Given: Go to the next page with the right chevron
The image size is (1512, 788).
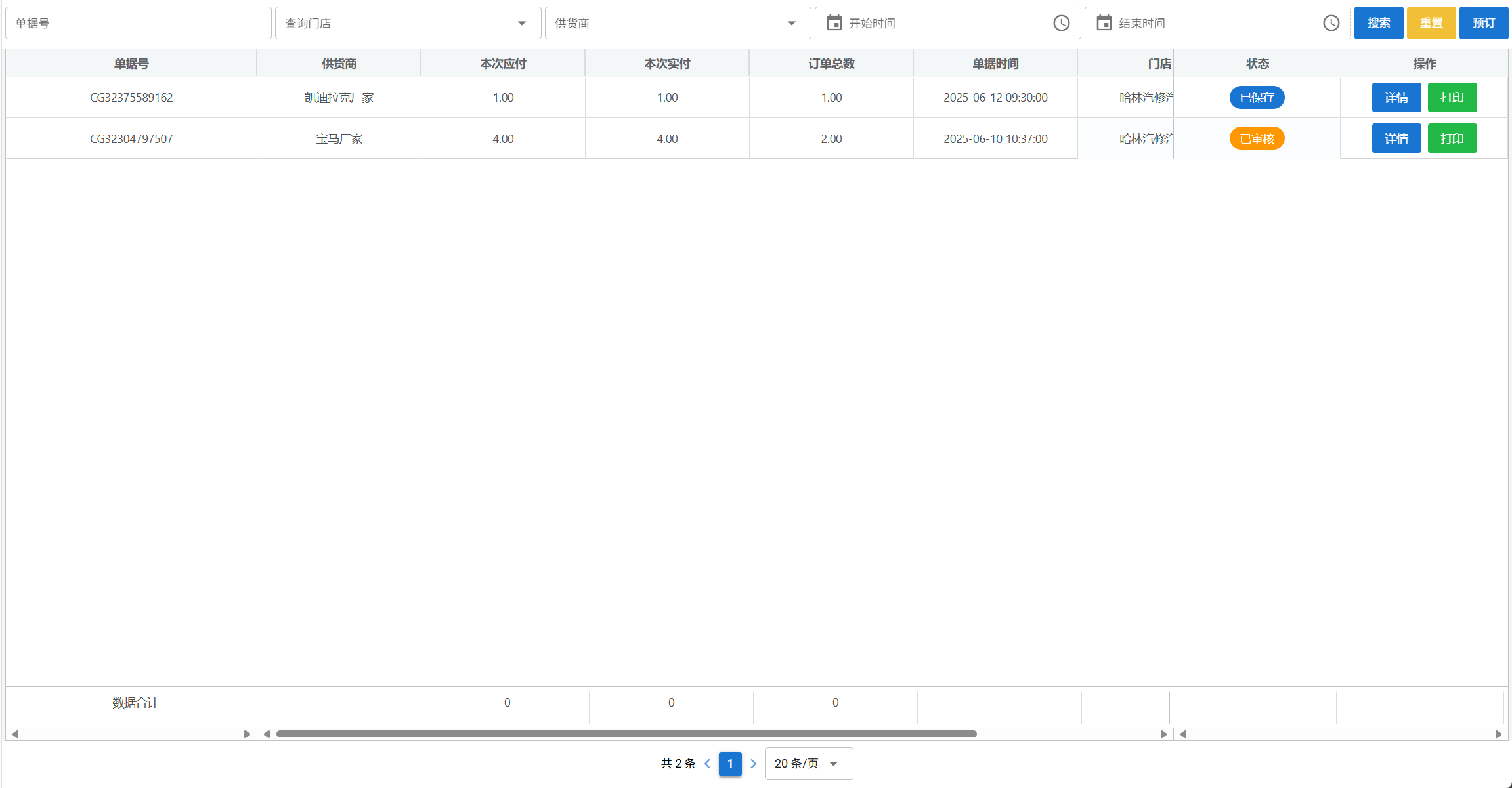Looking at the screenshot, I should [753, 764].
